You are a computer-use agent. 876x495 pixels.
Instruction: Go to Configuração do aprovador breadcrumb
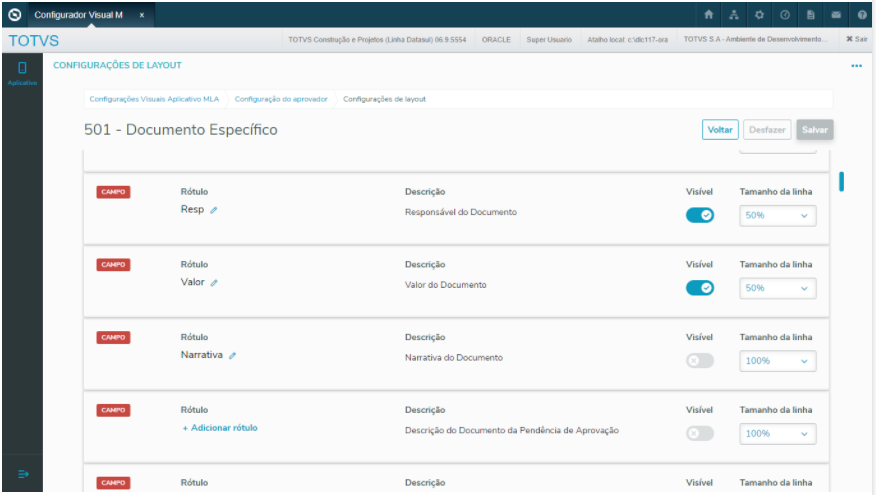point(281,99)
